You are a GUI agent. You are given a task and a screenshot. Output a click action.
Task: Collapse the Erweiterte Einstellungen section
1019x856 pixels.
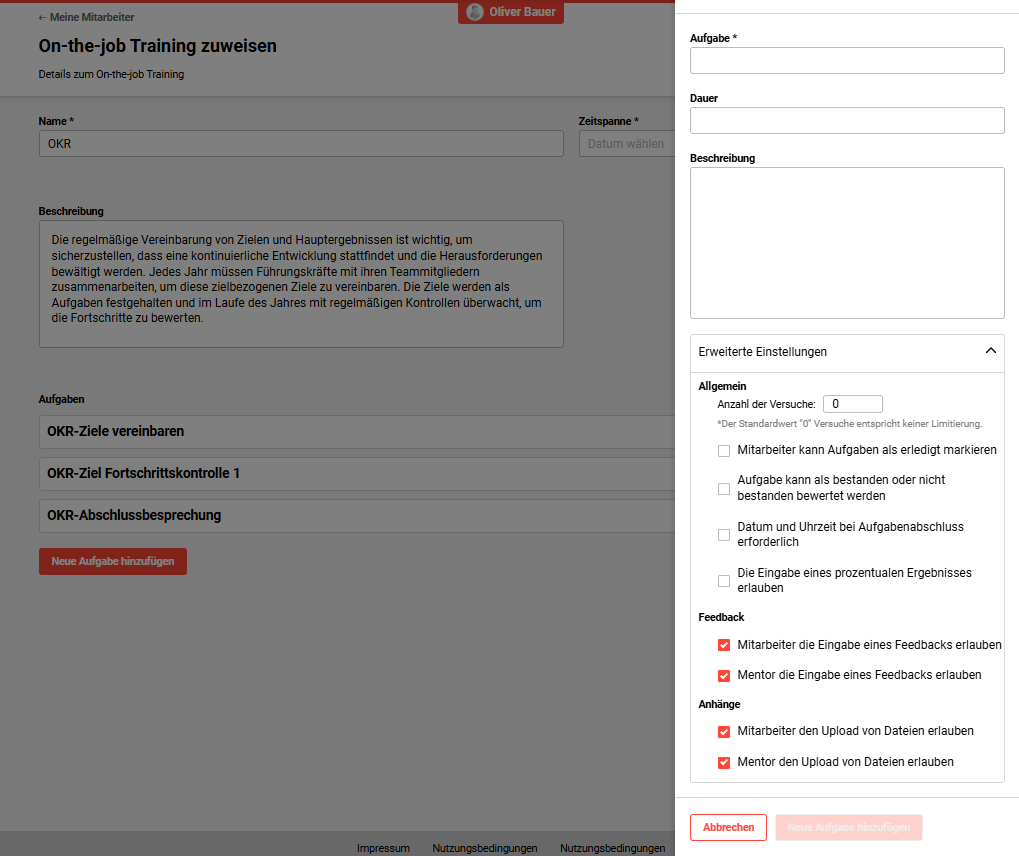point(991,351)
